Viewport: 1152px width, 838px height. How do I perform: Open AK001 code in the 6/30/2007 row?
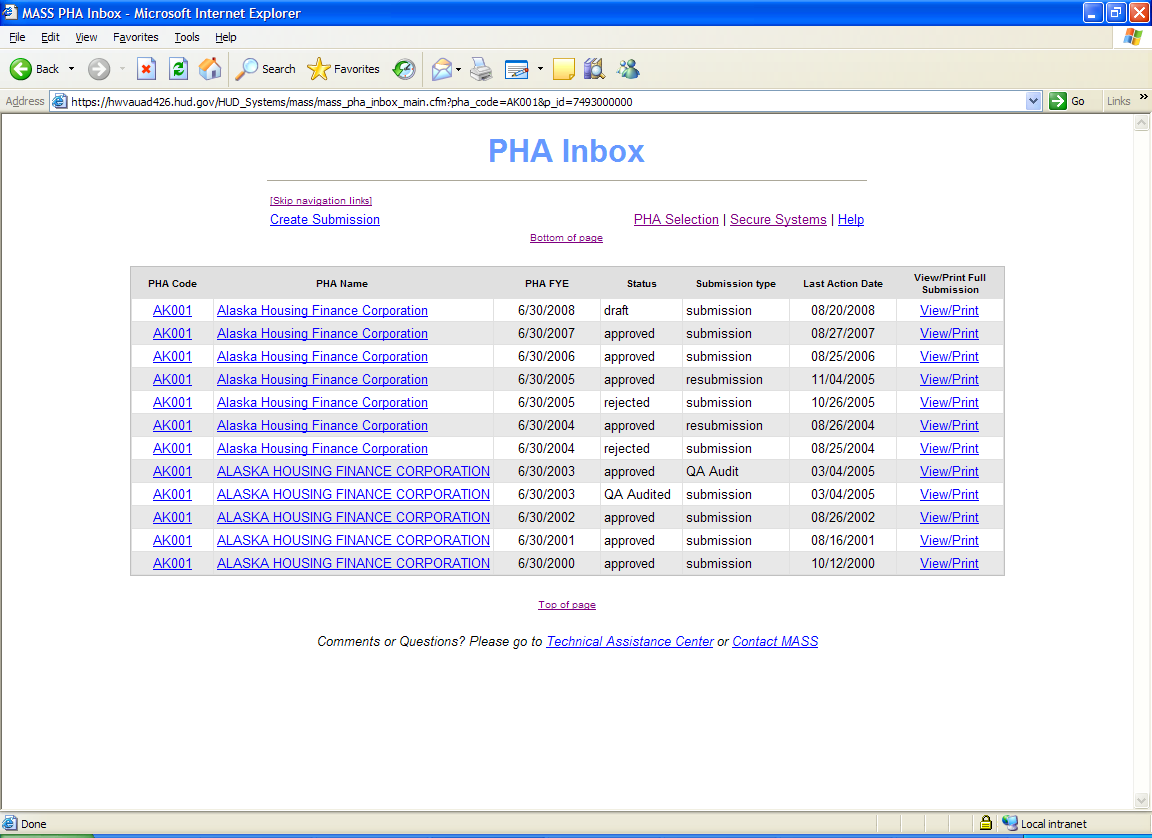(x=172, y=333)
